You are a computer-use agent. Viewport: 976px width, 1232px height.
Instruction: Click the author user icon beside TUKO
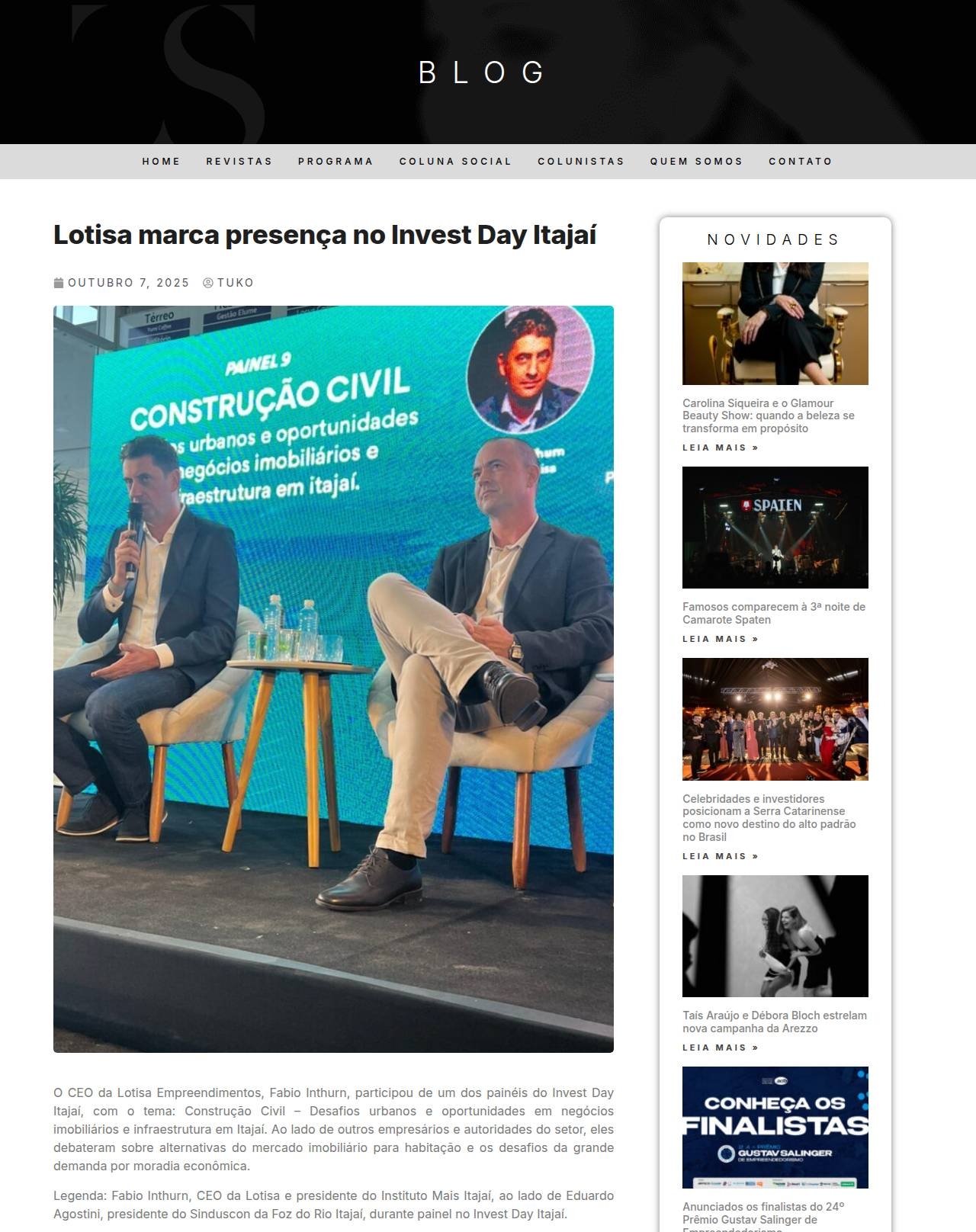tap(208, 283)
